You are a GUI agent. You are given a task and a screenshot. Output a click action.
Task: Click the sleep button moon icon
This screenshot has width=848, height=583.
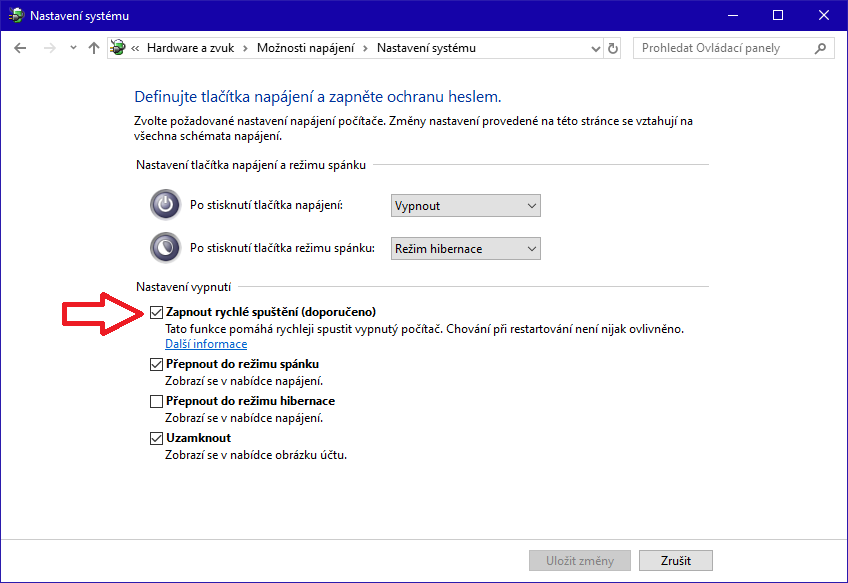point(164,248)
